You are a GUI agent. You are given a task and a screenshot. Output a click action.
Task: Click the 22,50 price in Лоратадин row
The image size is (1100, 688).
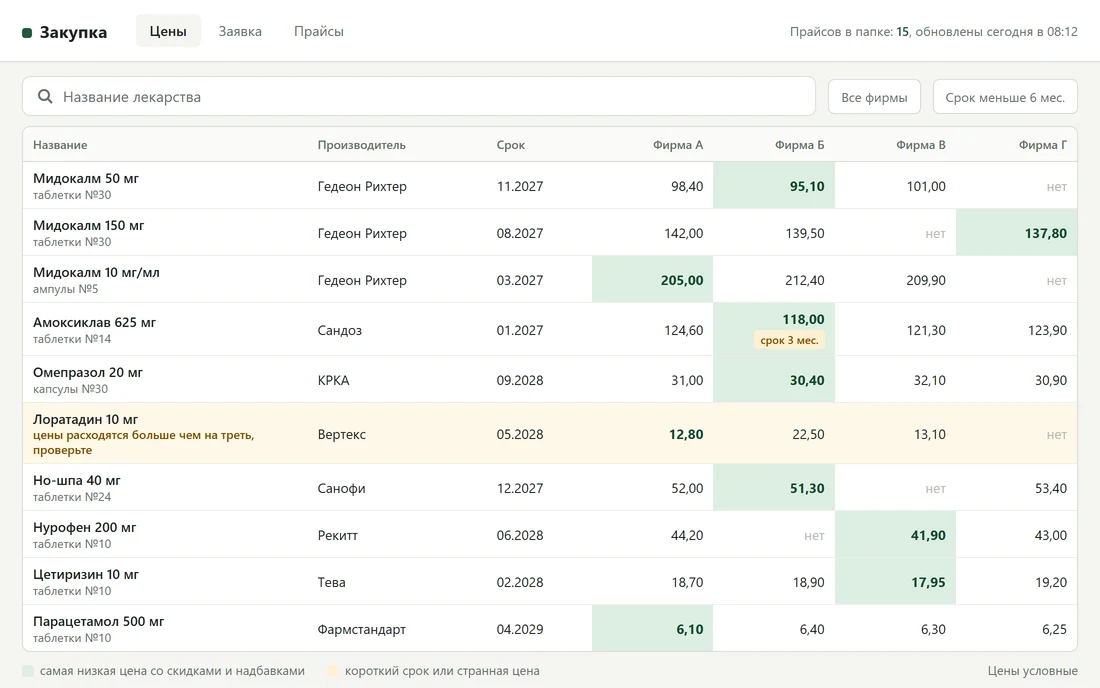coord(808,434)
